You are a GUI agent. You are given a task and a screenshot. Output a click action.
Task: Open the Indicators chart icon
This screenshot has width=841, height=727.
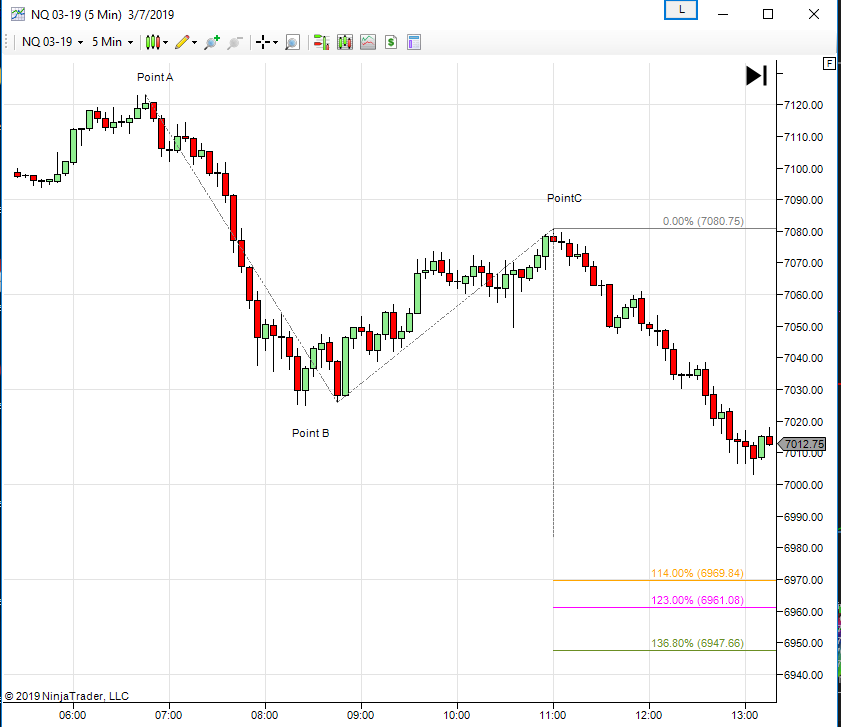(368, 42)
